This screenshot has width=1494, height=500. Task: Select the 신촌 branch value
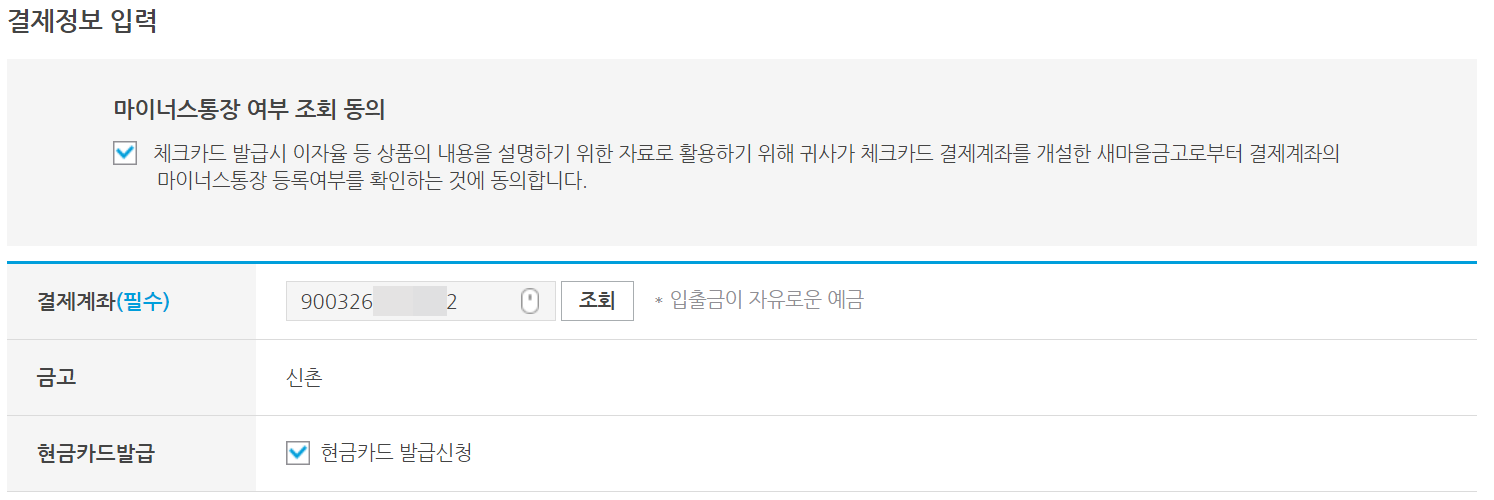(x=304, y=378)
